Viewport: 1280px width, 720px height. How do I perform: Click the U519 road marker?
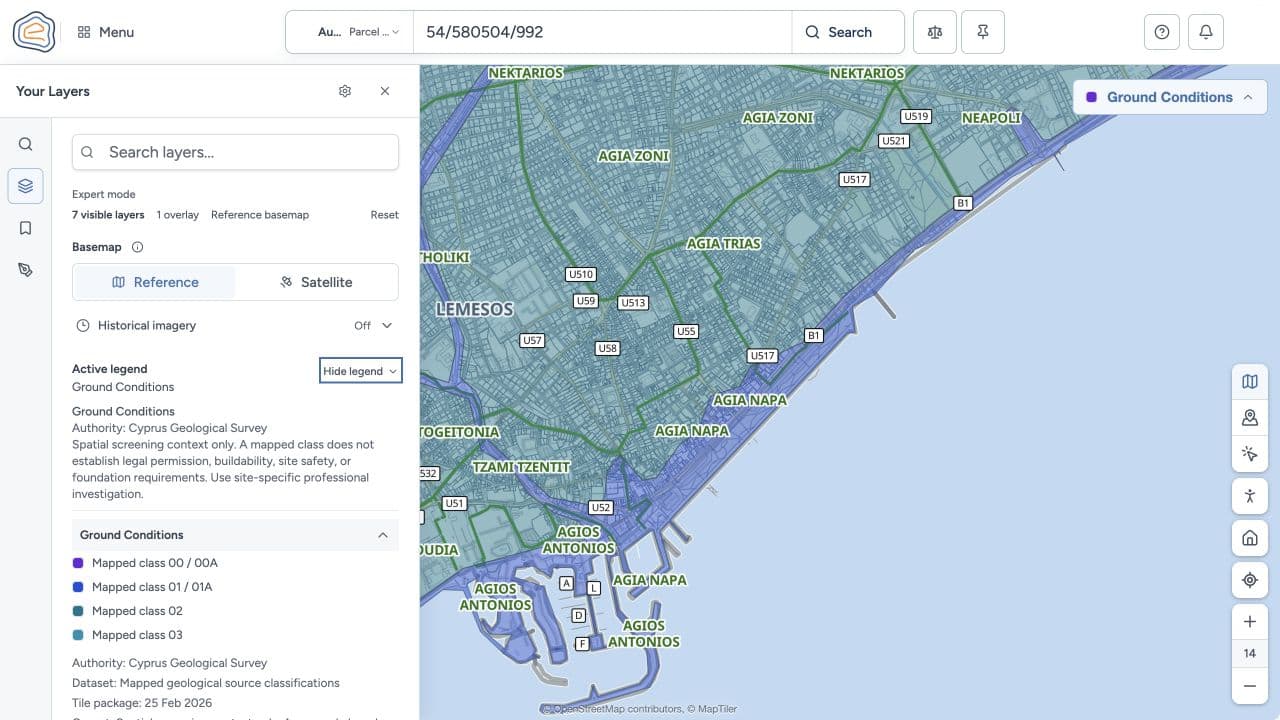tap(916, 116)
